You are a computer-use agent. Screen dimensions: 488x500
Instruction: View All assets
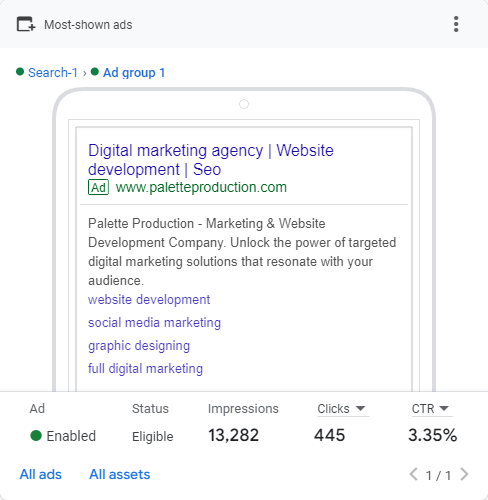point(120,474)
